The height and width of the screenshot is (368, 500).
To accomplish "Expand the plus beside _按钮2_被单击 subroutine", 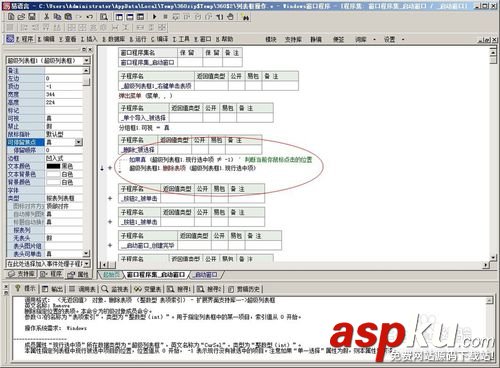I will click(110, 198).
